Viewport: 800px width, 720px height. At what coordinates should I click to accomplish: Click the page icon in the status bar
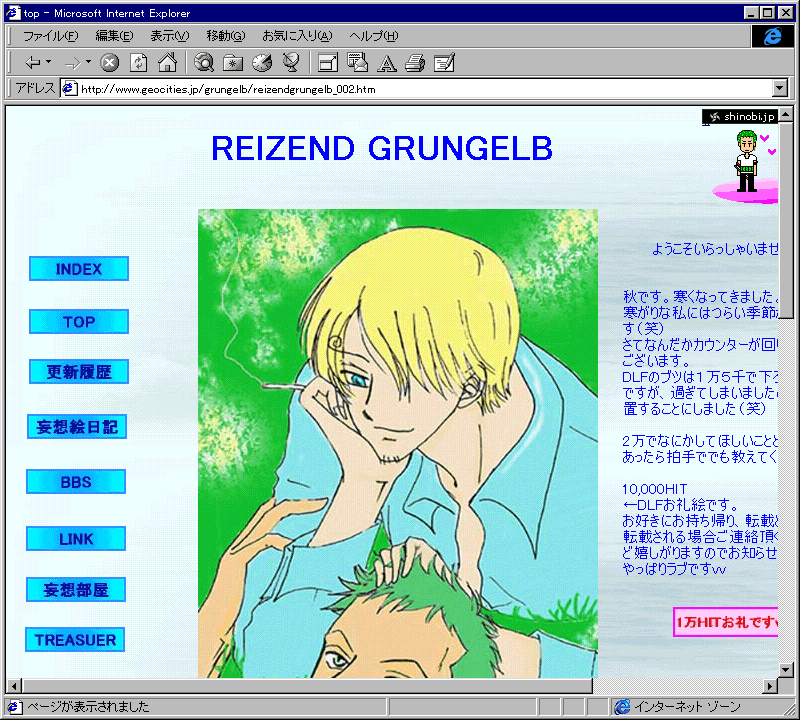point(14,707)
